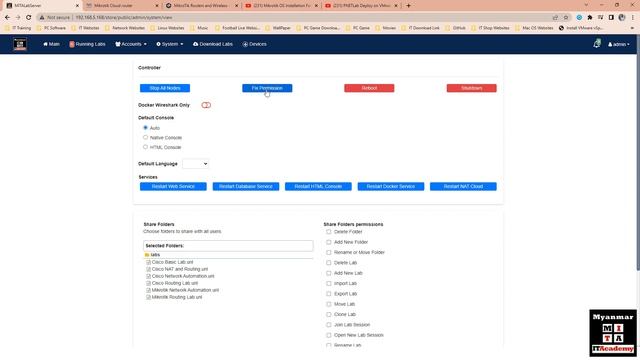Select the HTML Console radio button
The width and height of the screenshot is (640, 360).
pos(145,147)
